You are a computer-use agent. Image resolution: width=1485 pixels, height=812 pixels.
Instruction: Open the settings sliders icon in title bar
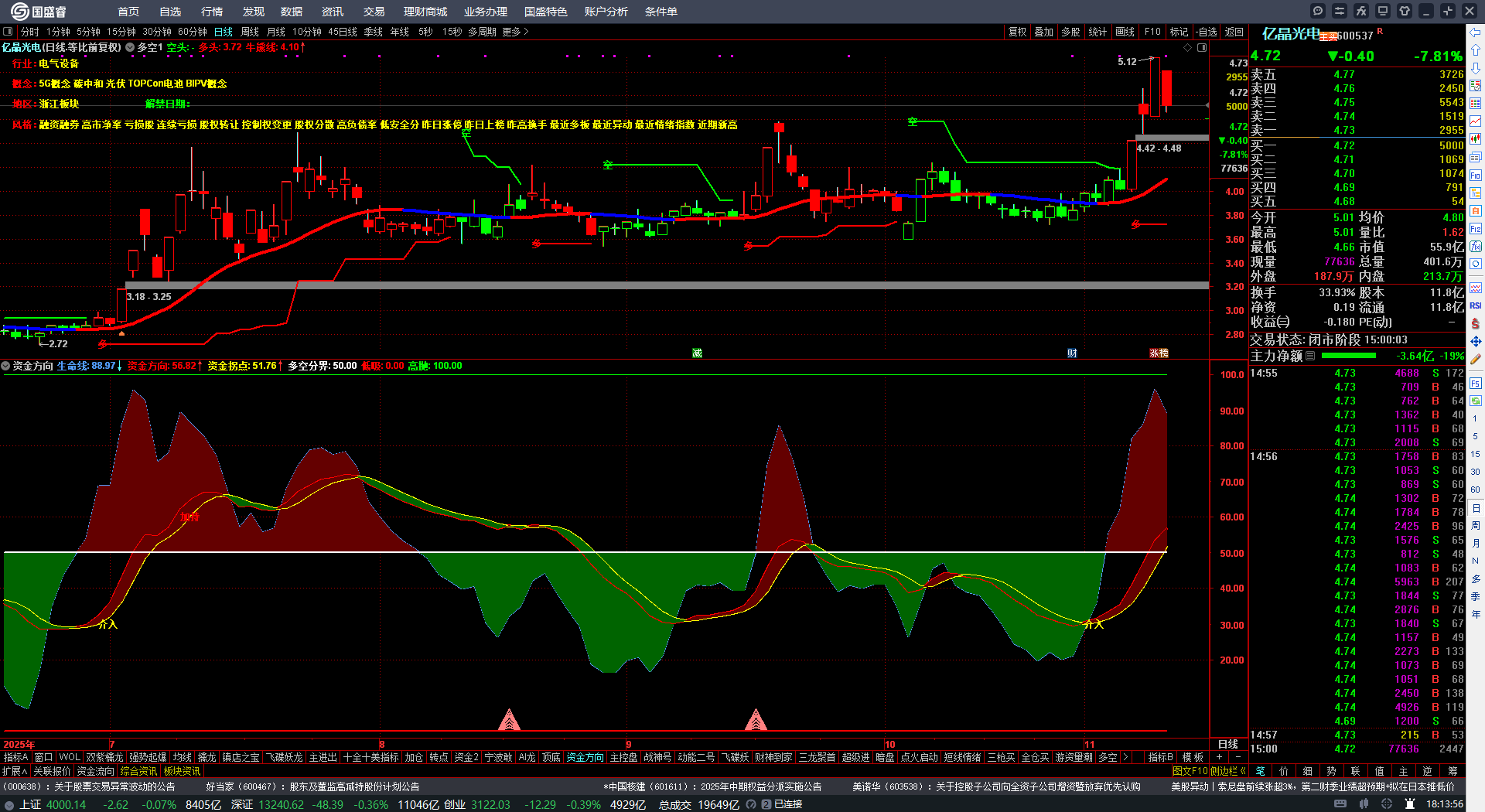pyautogui.click(x=1340, y=11)
